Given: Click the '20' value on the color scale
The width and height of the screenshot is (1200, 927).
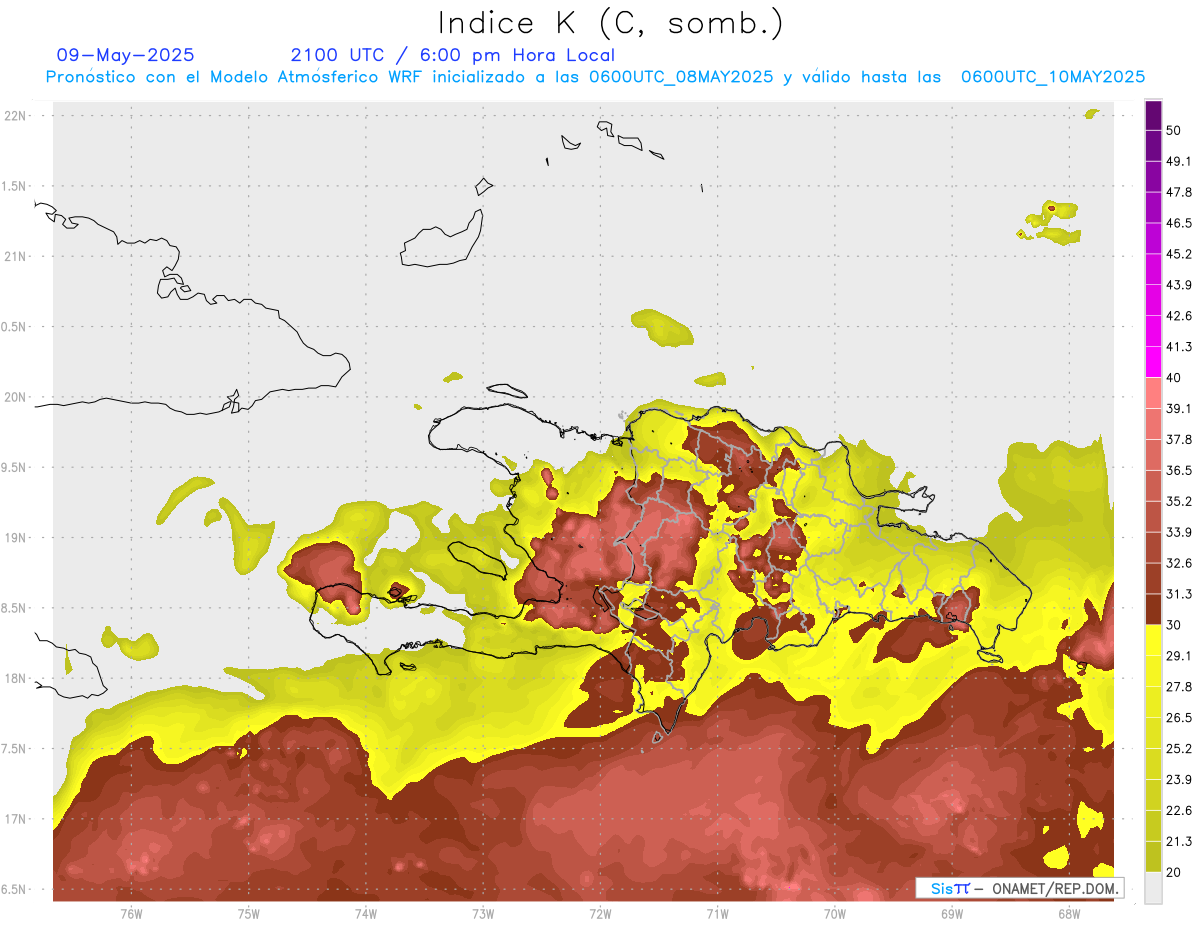Looking at the screenshot, I should (x=1174, y=873).
